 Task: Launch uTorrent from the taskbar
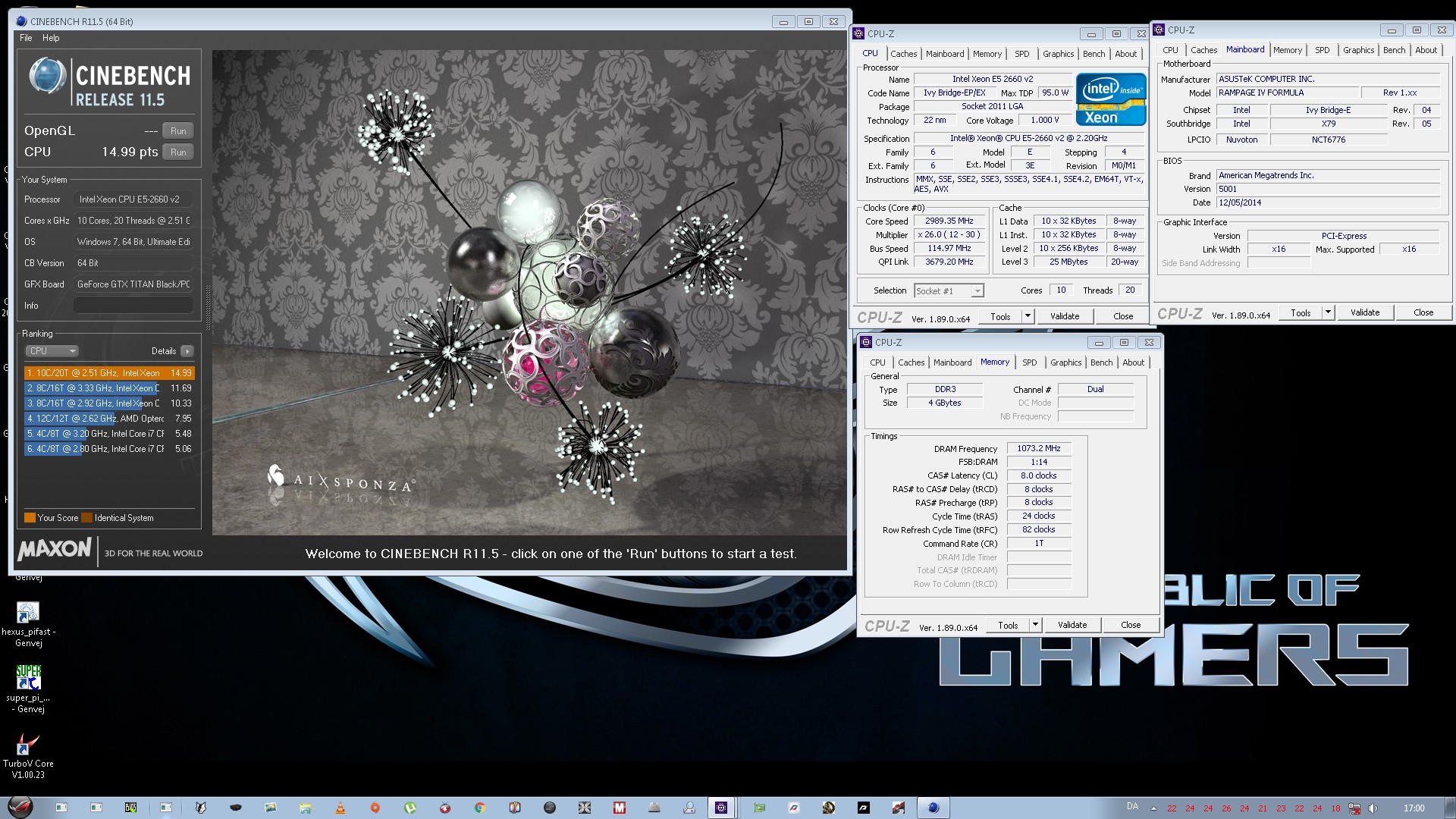pyautogui.click(x=410, y=808)
